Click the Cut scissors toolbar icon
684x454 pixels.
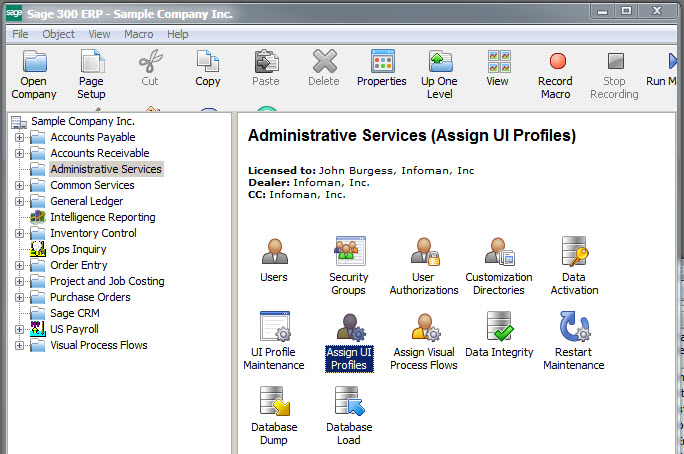150,68
